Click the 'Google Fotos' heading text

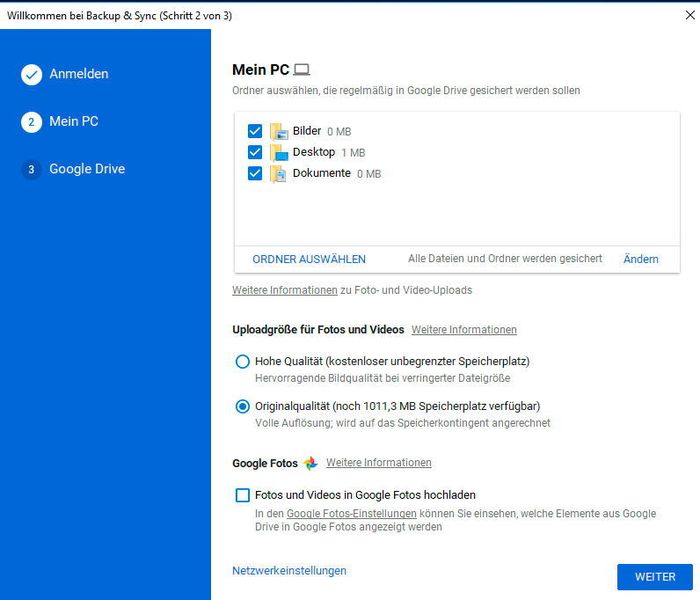[x=265, y=463]
